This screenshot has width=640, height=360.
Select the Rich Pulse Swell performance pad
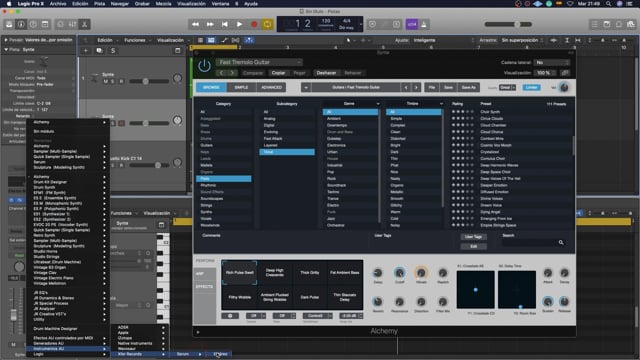click(240, 272)
